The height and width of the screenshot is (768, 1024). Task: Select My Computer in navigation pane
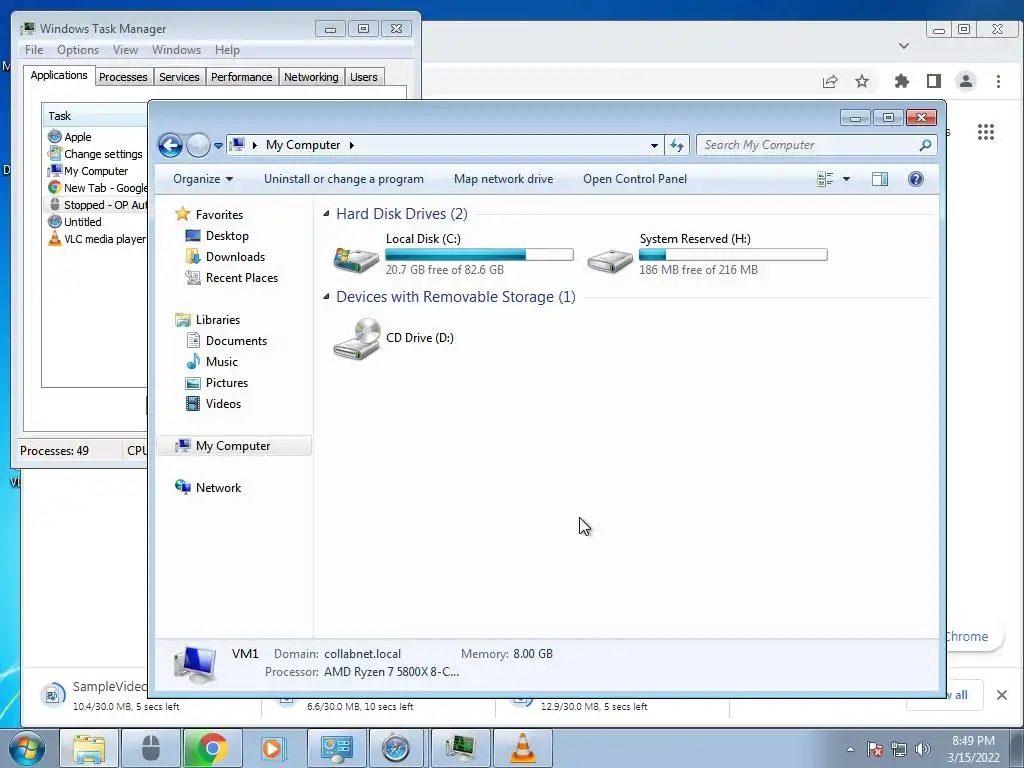pos(232,446)
